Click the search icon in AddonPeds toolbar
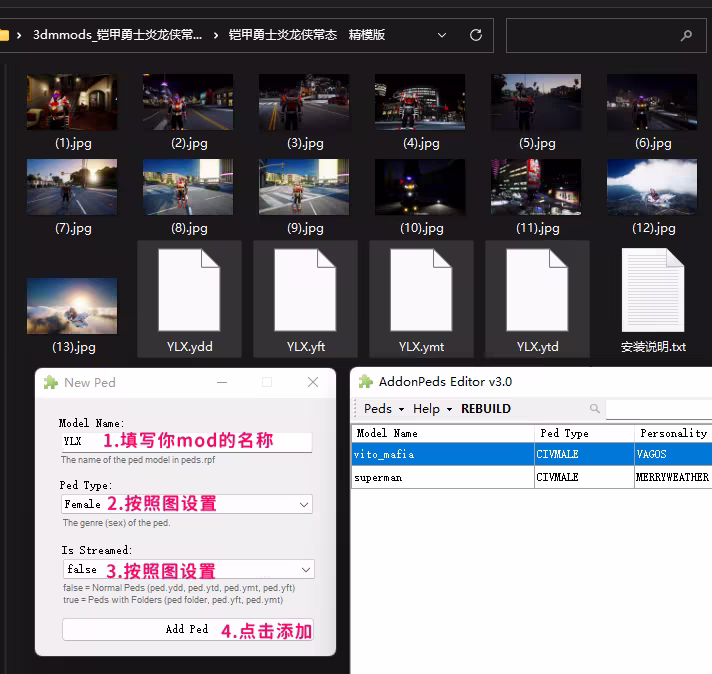This screenshot has width=712, height=674. tap(595, 409)
